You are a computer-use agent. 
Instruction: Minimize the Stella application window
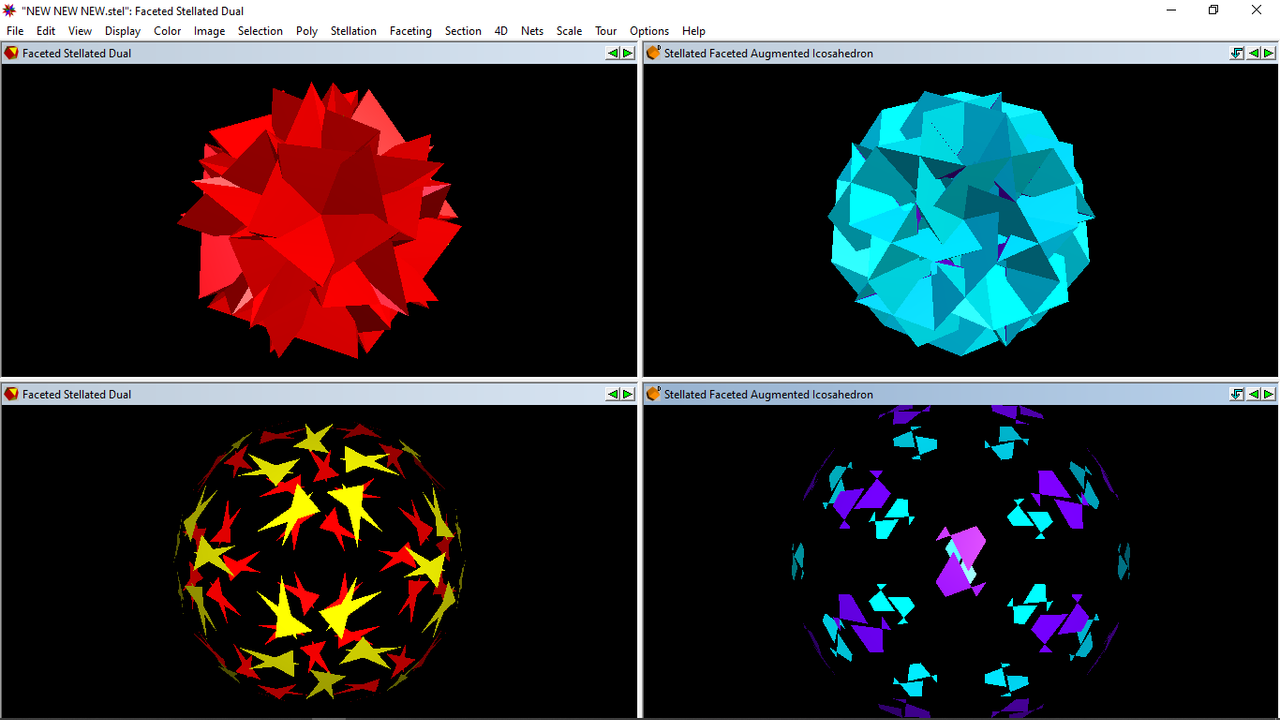(1169, 10)
